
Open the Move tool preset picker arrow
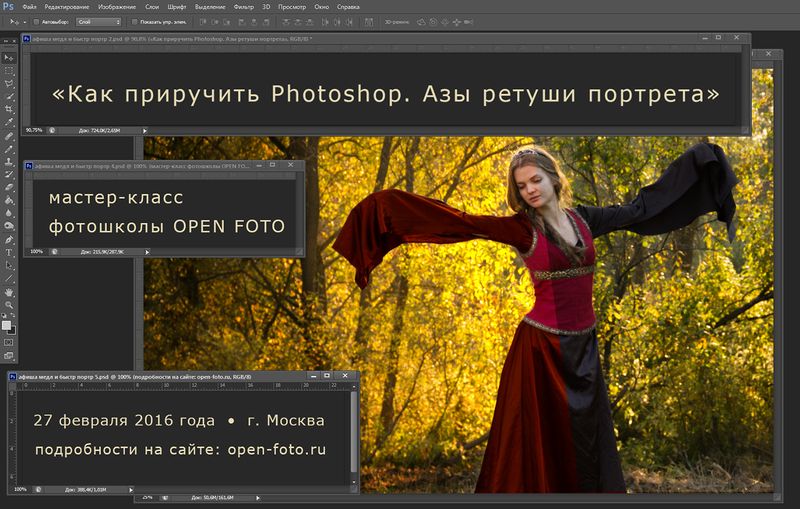point(24,22)
